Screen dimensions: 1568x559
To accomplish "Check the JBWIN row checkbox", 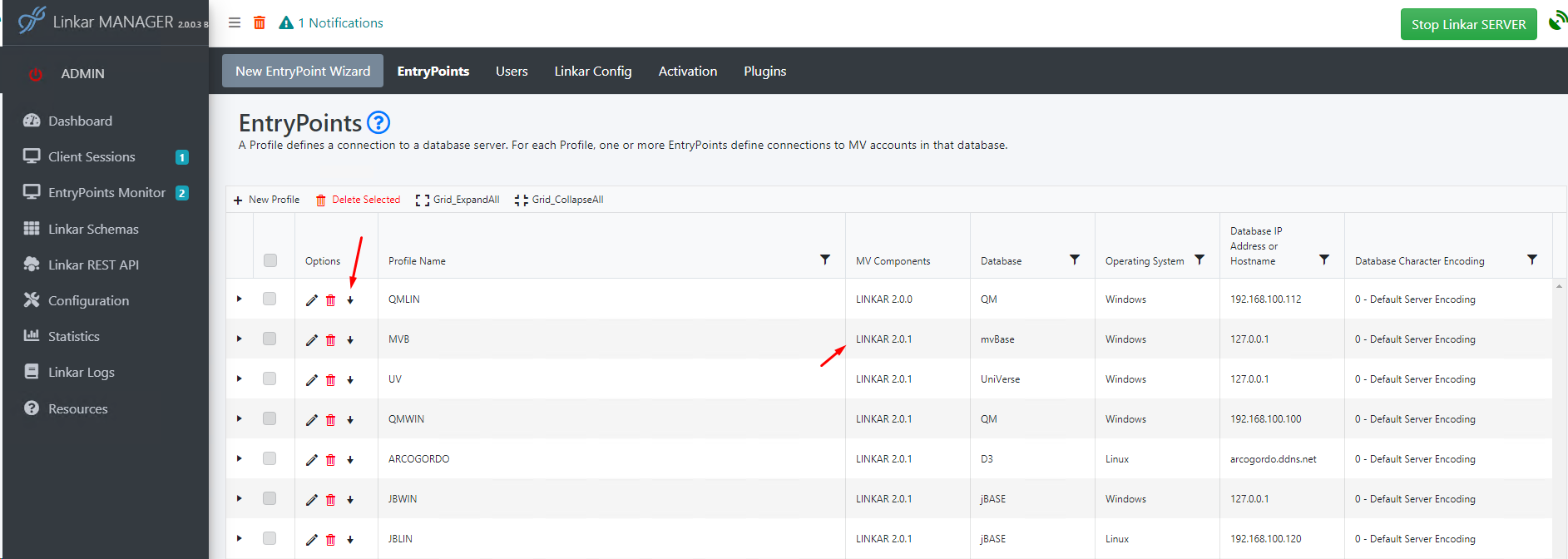I will (x=270, y=498).
